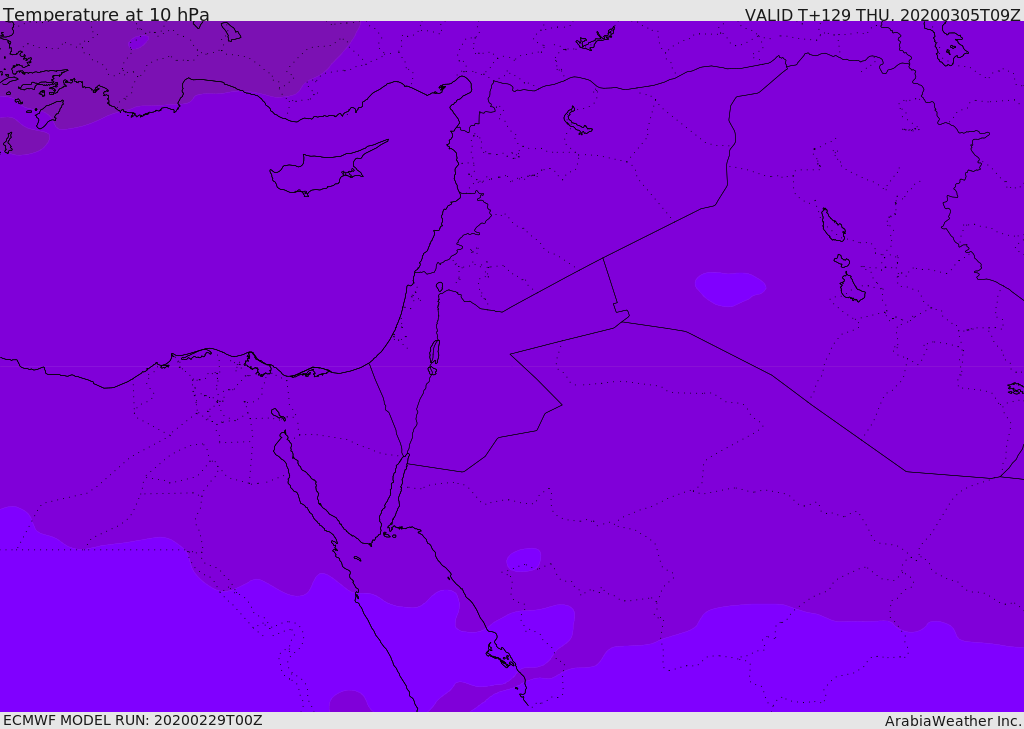Click the 'VALID T+129 THU. 20200305T09Z' timestamp
Image resolution: width=1024 pixels, height=729 pixels.
coord(882,14)
